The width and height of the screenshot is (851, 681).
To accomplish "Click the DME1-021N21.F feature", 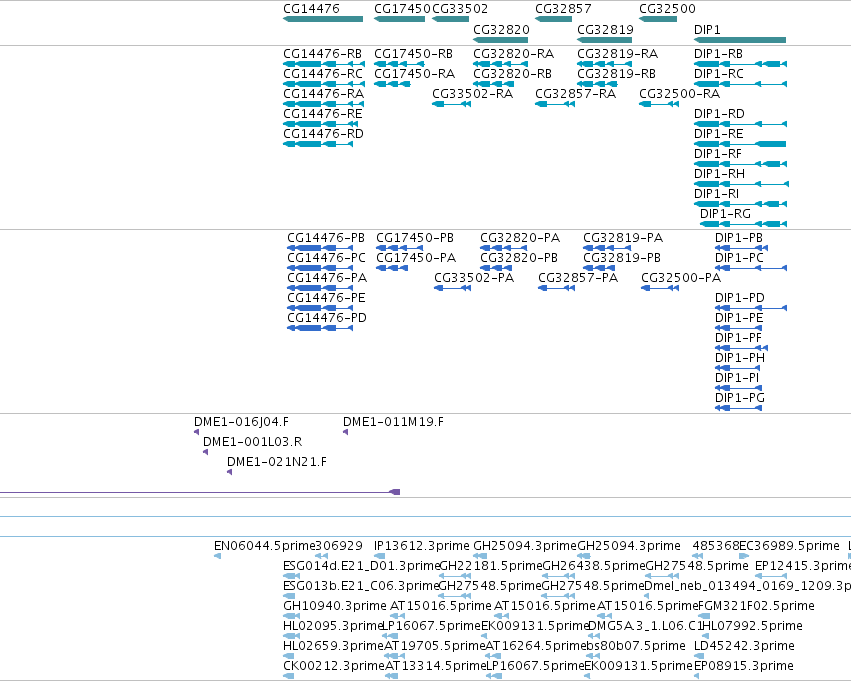I will click(230, 472).
